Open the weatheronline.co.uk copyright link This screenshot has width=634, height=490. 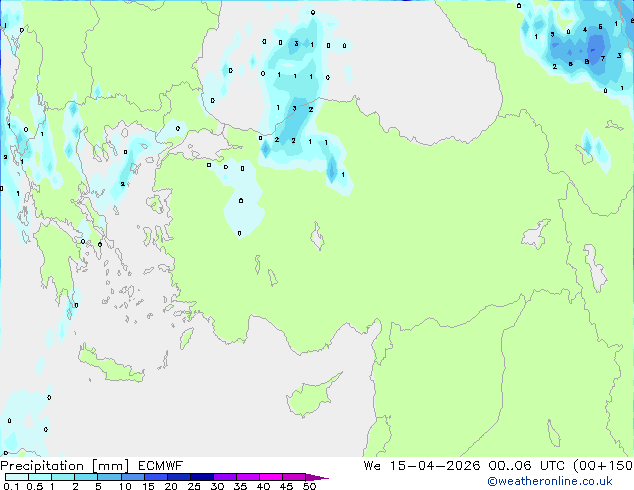[550, 481]
